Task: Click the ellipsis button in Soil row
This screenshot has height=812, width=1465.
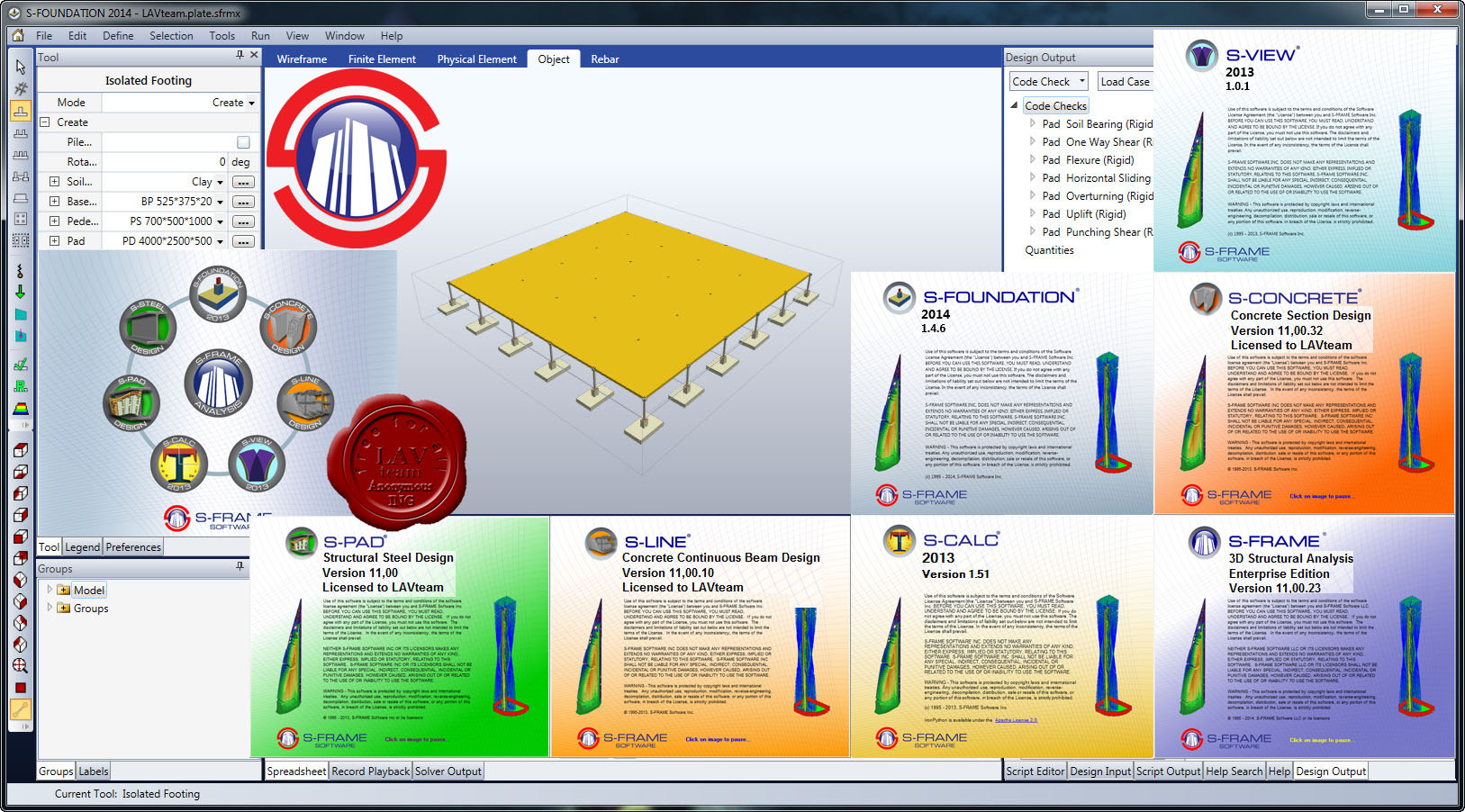Action: [x=243, y=182]
